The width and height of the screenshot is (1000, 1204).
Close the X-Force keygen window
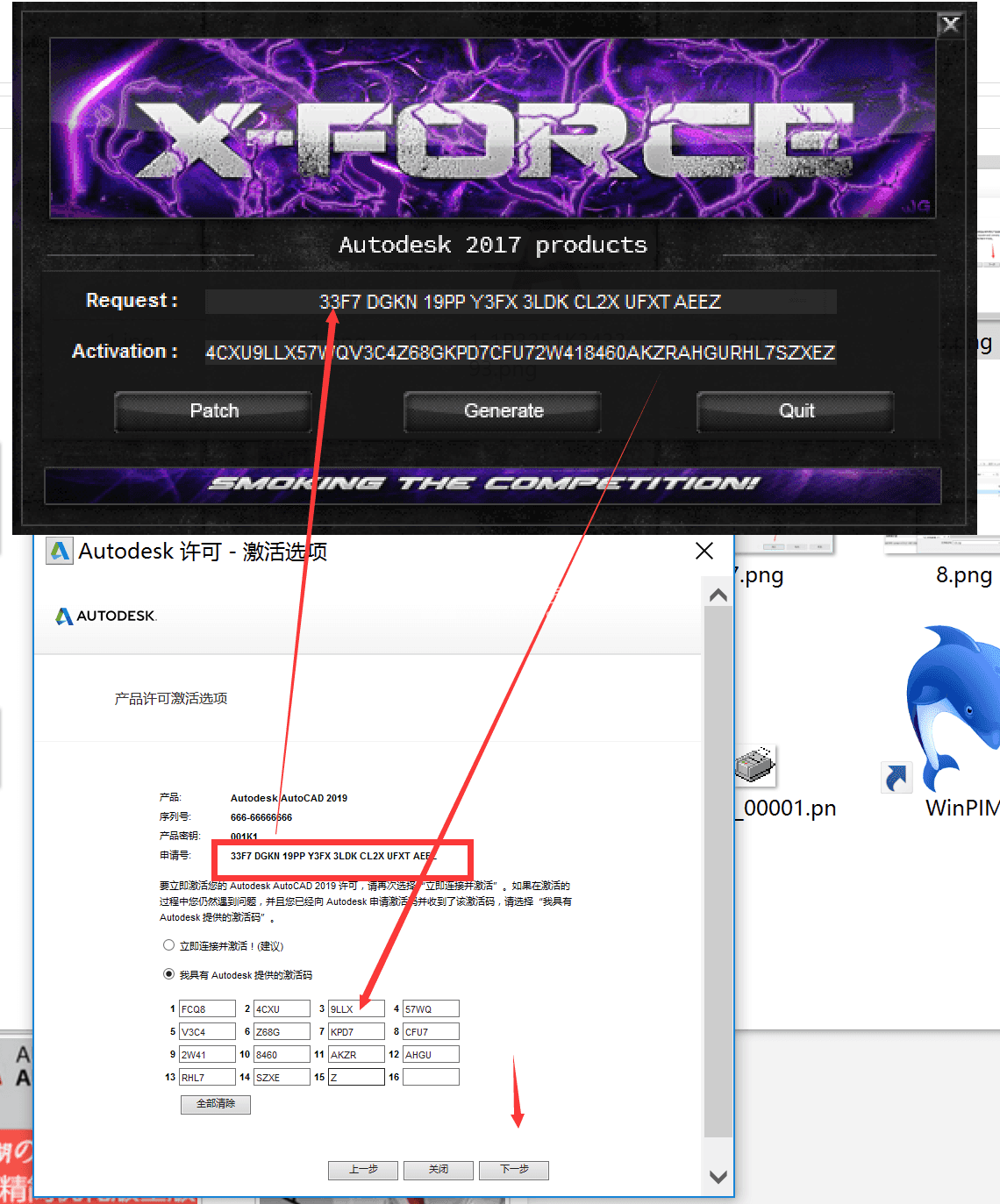tap(950, 25)
